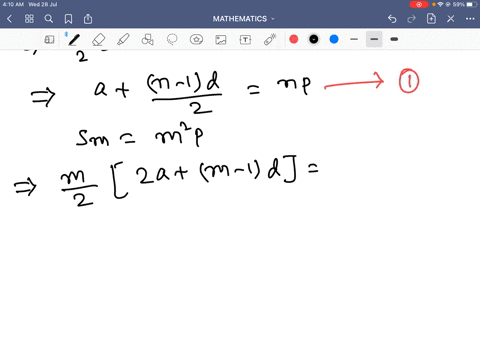The width and height of the screenshot is (480, 360).
Task: Select the medium stroke width
Action: coord(374,39)
